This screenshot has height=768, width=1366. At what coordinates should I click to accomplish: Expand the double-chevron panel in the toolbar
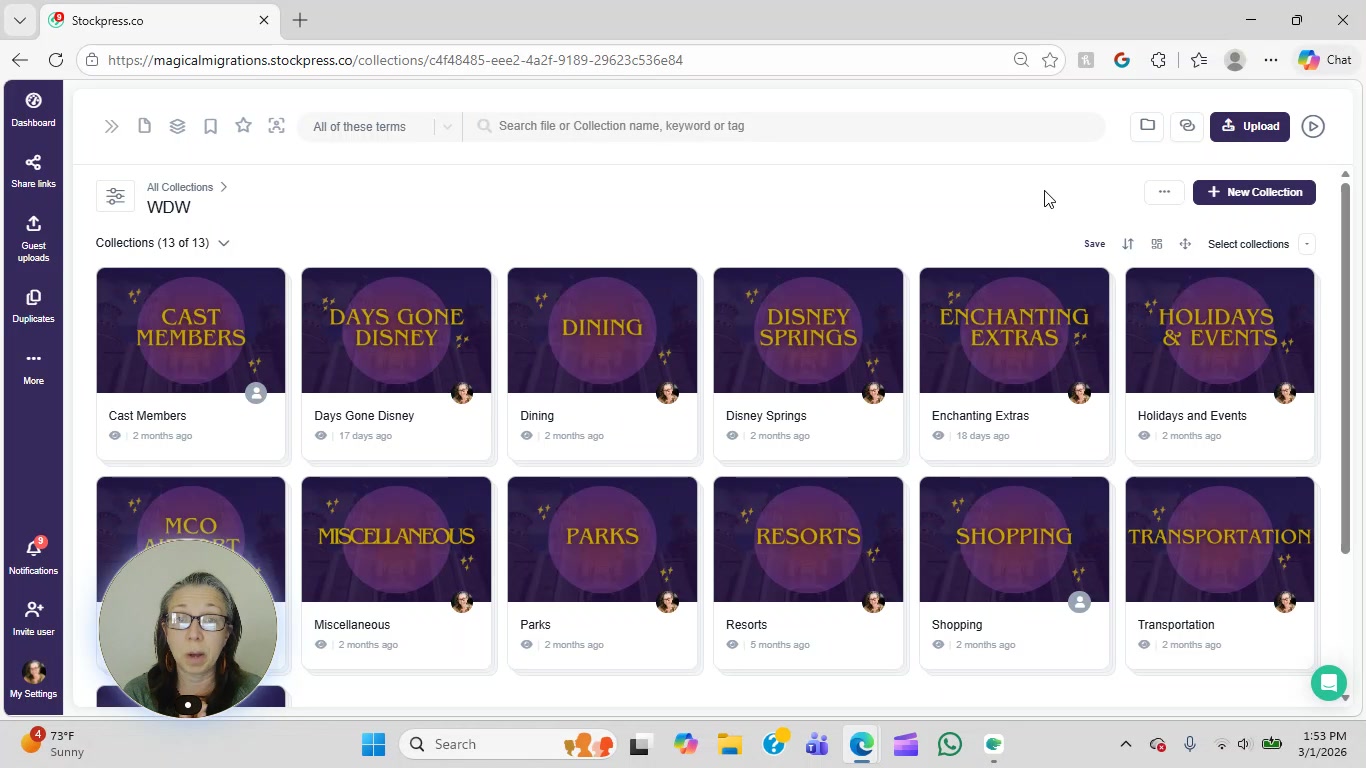[x=111, y=126]
